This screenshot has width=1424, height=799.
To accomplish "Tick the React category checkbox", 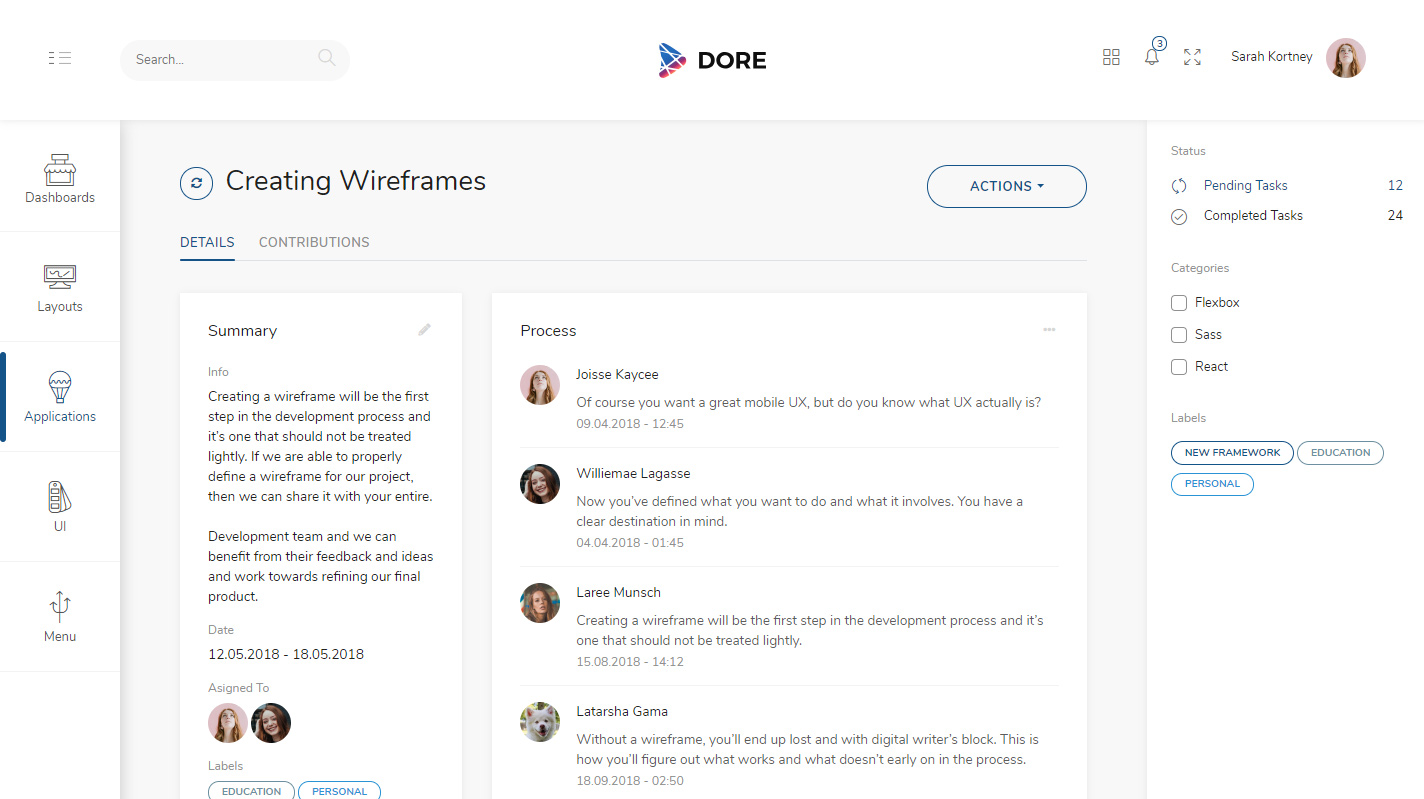I will pyautogui.click(x=1179, y=367).
